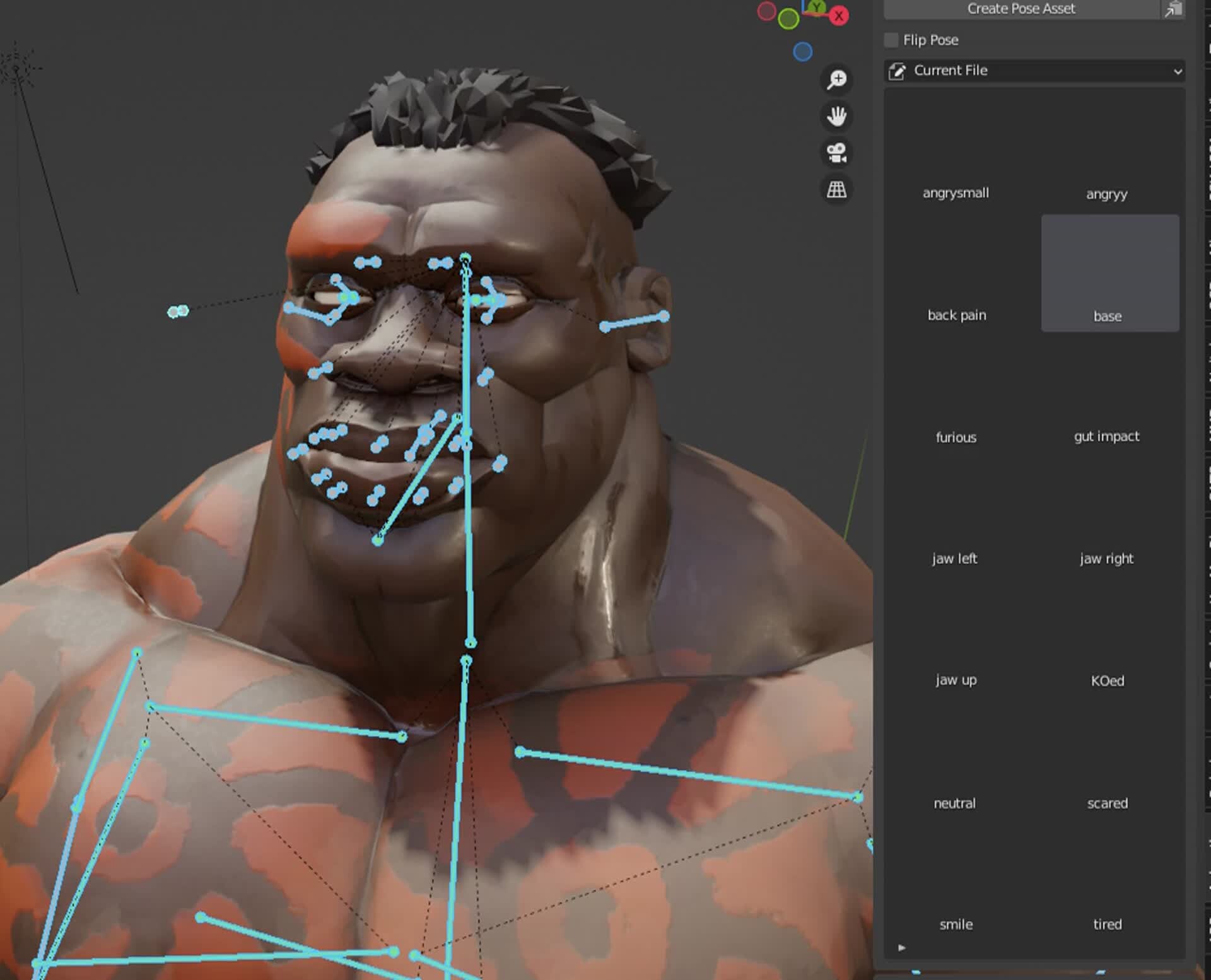Activate the Move view hand icon
This screenshot has height=980, width=1211.
[836, 117]
